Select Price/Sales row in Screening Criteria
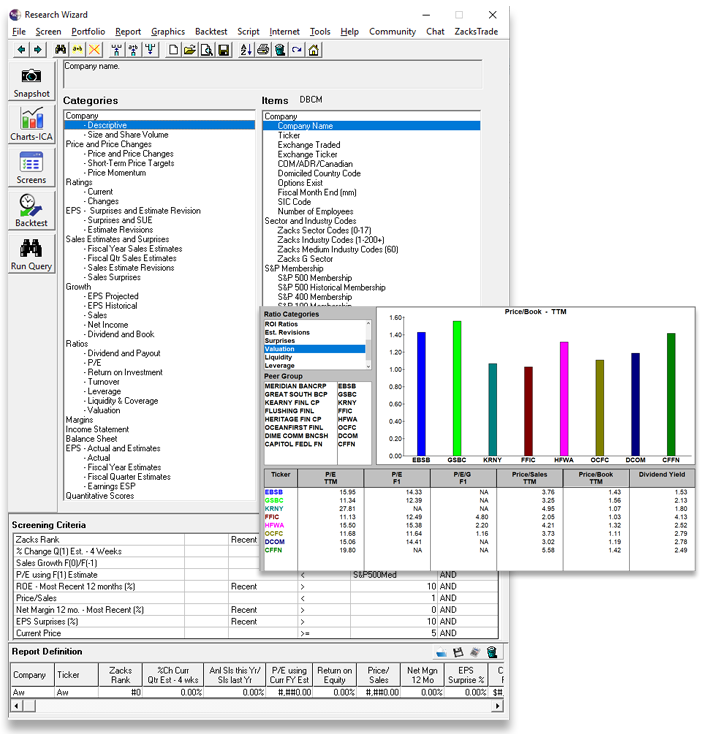 256,598
